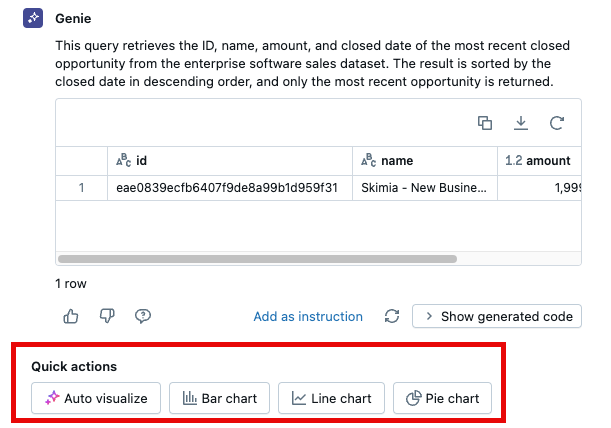Regenerate the response using the circular arrows icon
The height and width of the screenshot is (428, 611).
392,316
